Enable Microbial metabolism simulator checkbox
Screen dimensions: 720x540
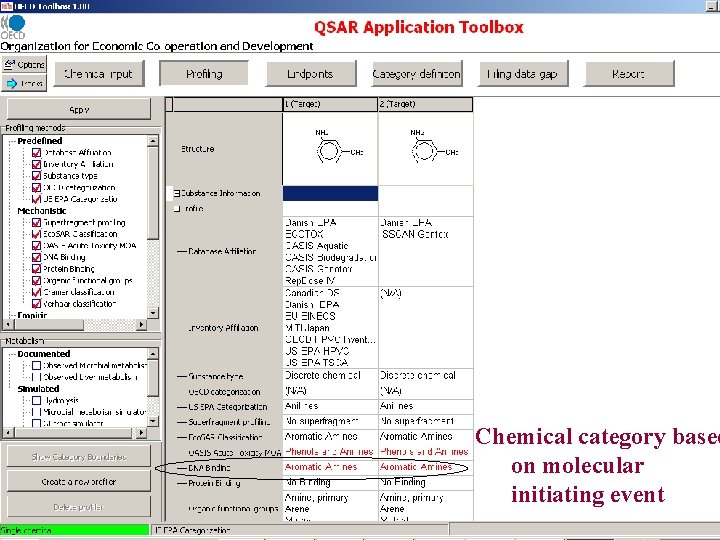point(36,412)
